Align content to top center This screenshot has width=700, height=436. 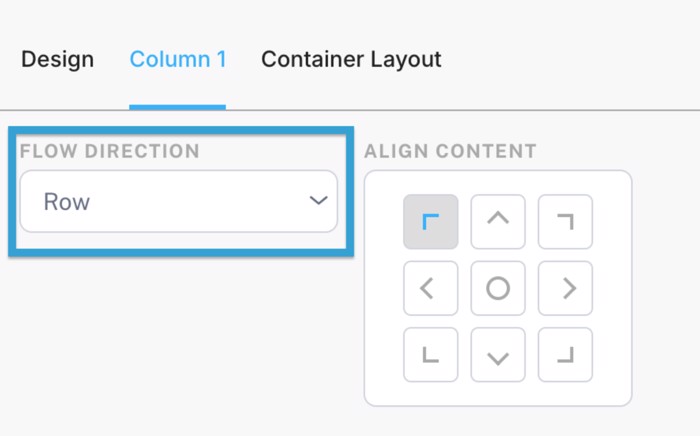[498, 222]
